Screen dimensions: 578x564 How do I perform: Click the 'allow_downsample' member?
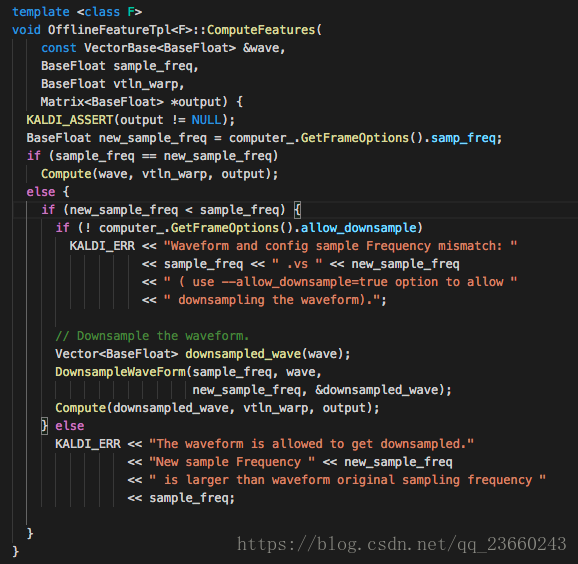tap(358, 228)
